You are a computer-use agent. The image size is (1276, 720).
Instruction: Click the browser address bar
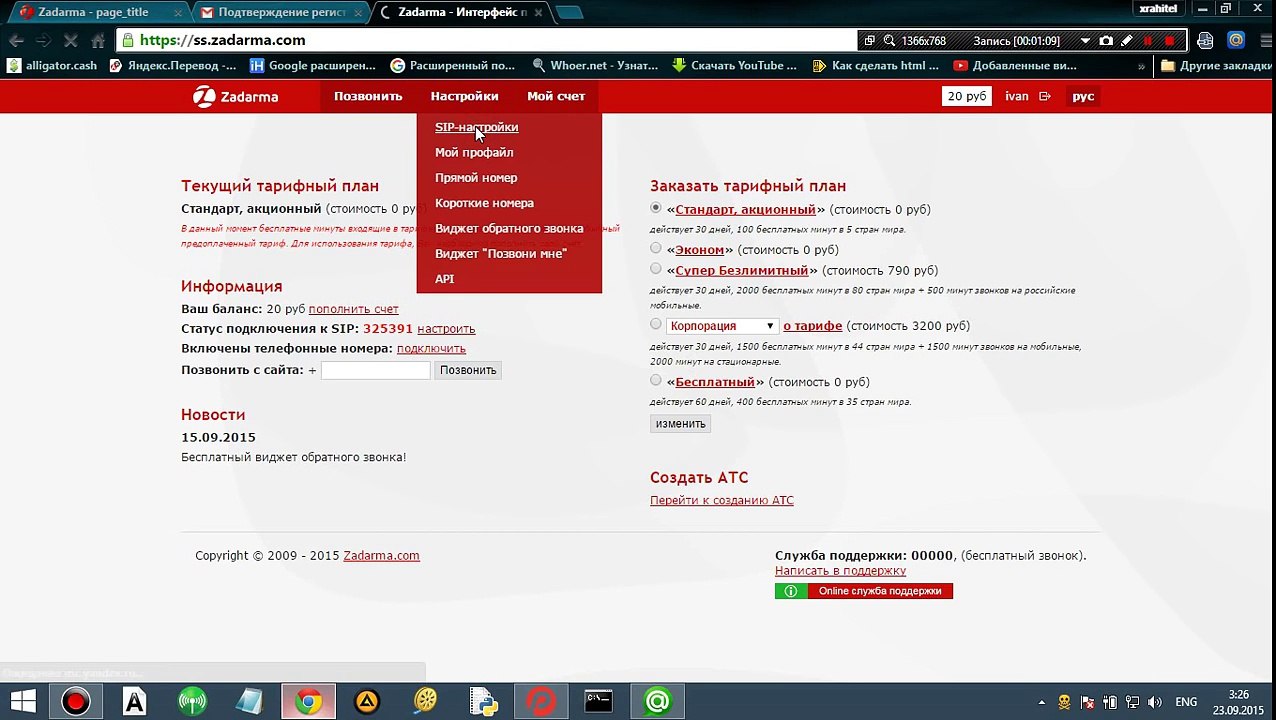[485, 41]
